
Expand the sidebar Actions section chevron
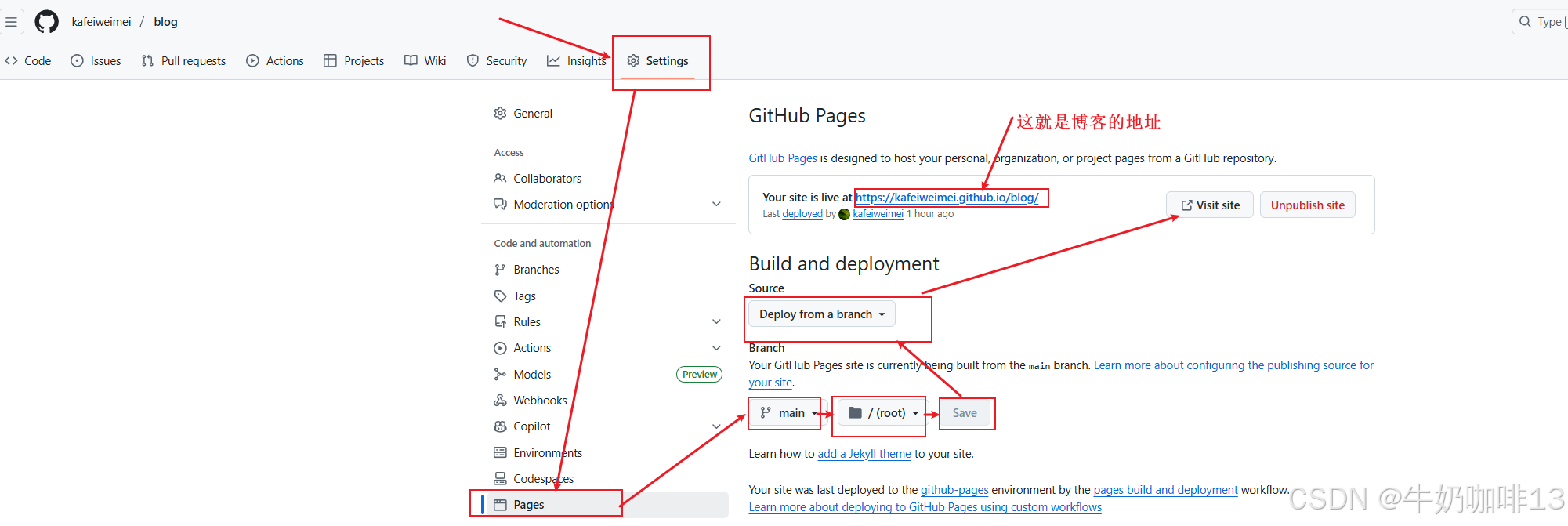716,348
